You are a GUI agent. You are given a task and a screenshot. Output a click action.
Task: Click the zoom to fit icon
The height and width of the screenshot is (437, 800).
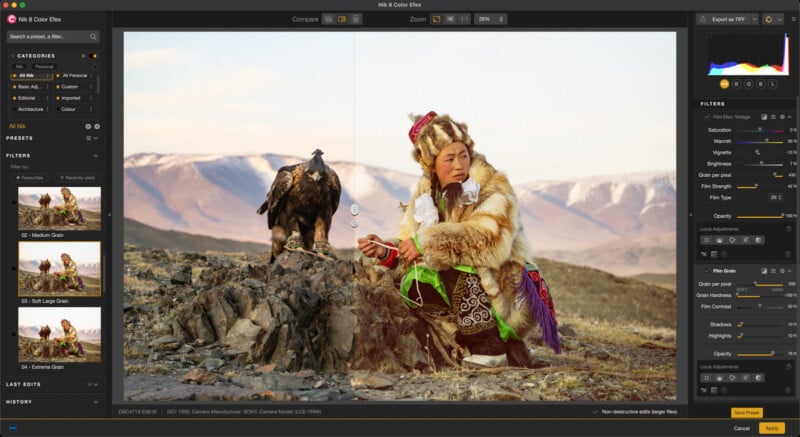coord(436,19)
